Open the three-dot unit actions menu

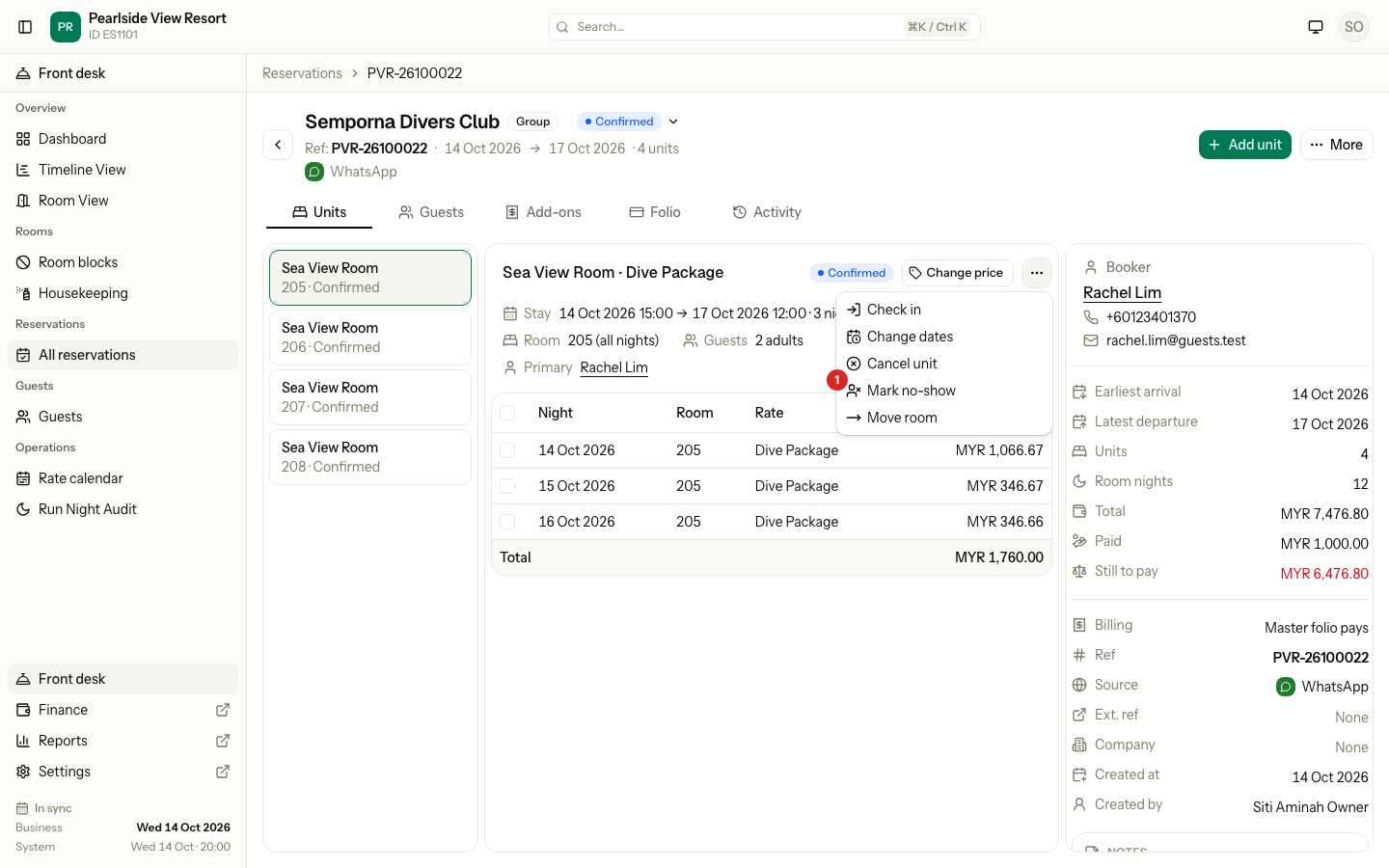1037,273
